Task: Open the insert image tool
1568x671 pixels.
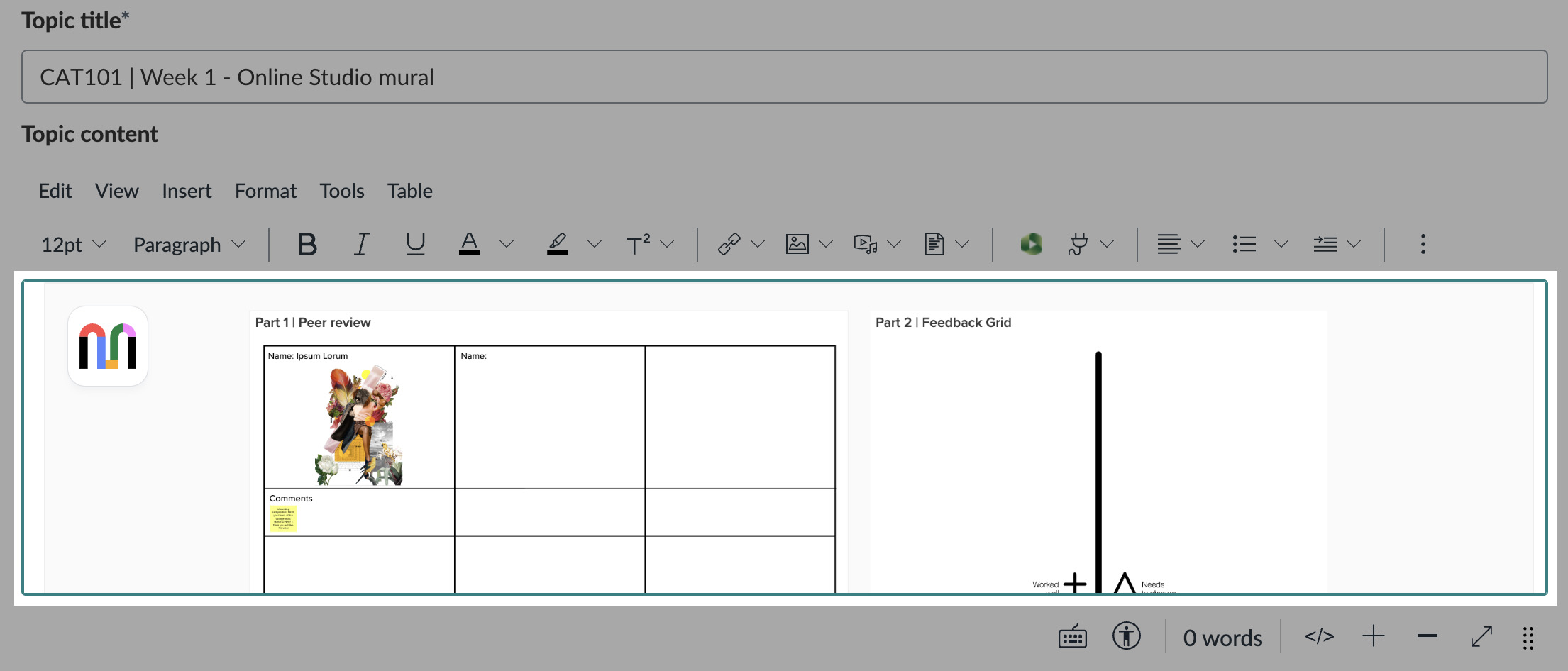Action: [796, 244]
